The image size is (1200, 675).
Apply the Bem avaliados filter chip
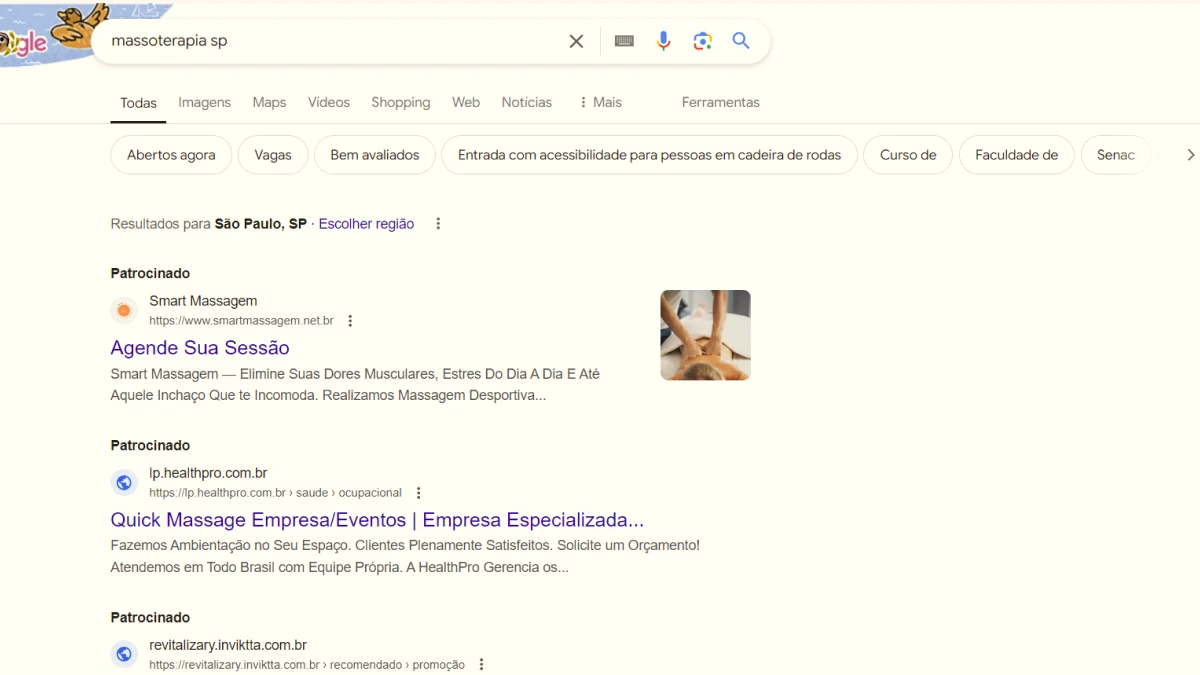375,155
